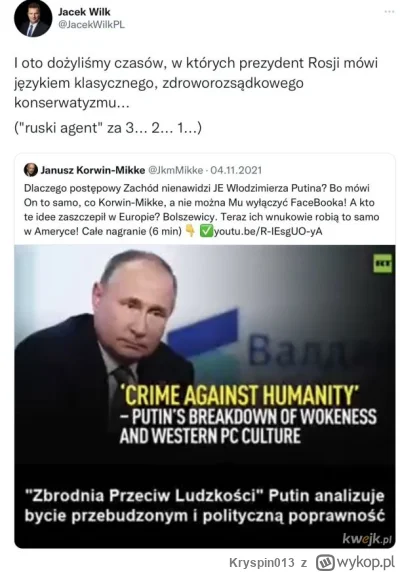The height and width of the screenshot is (572, 400).
Task: Click the Jacek Wilk display name
Action: point(84,12)
